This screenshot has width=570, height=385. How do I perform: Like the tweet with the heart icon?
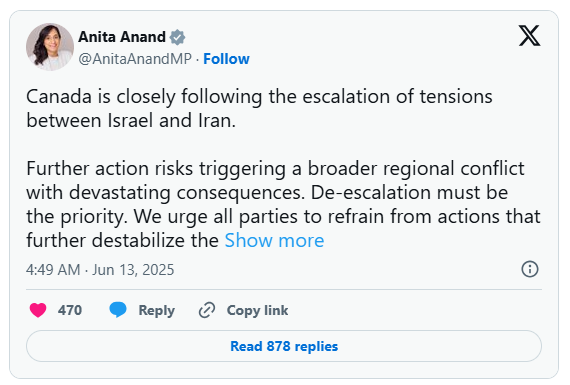coord(38,310)
